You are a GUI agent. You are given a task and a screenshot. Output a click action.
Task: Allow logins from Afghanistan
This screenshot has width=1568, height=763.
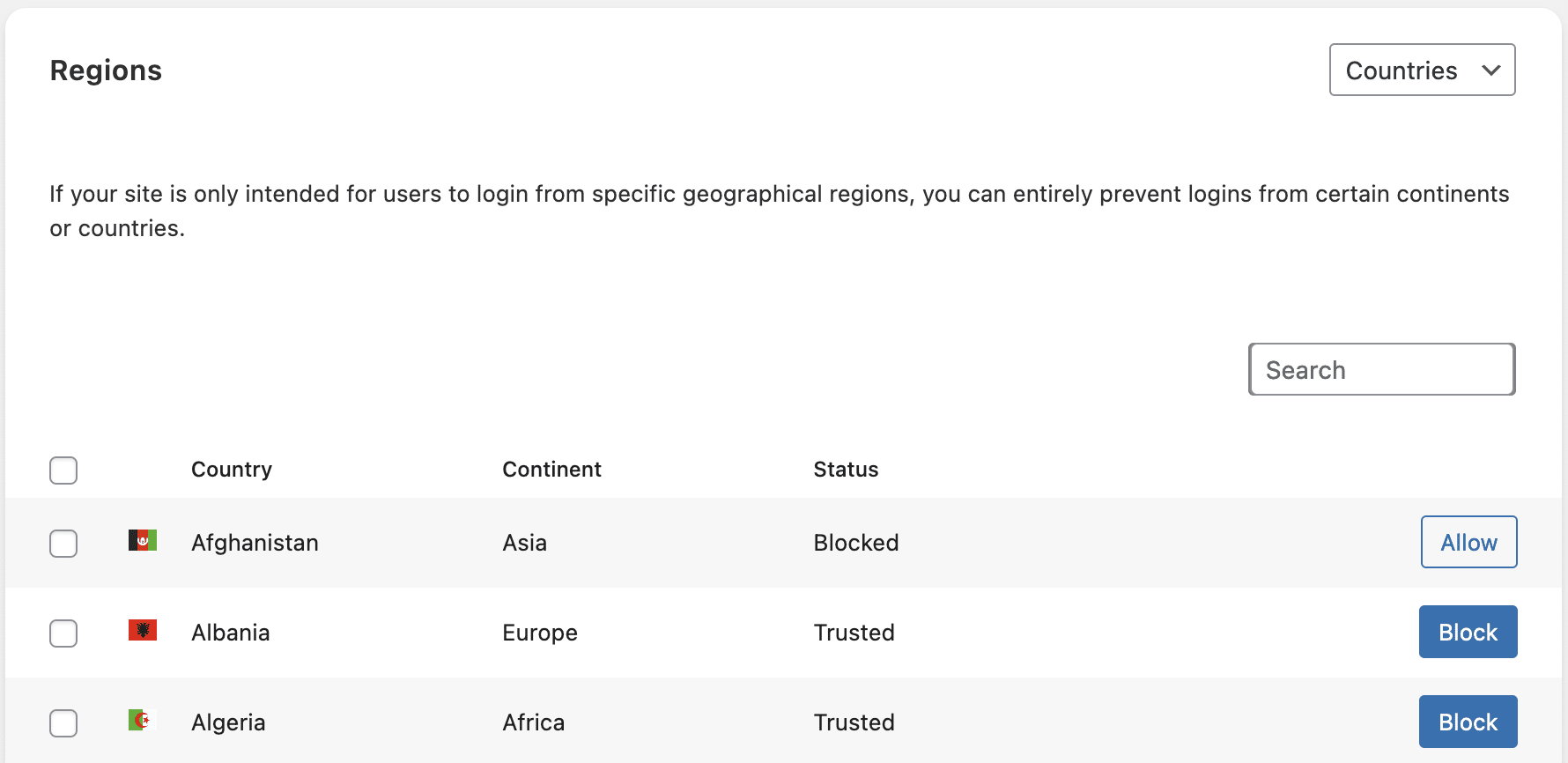[x=1468, y=543]
